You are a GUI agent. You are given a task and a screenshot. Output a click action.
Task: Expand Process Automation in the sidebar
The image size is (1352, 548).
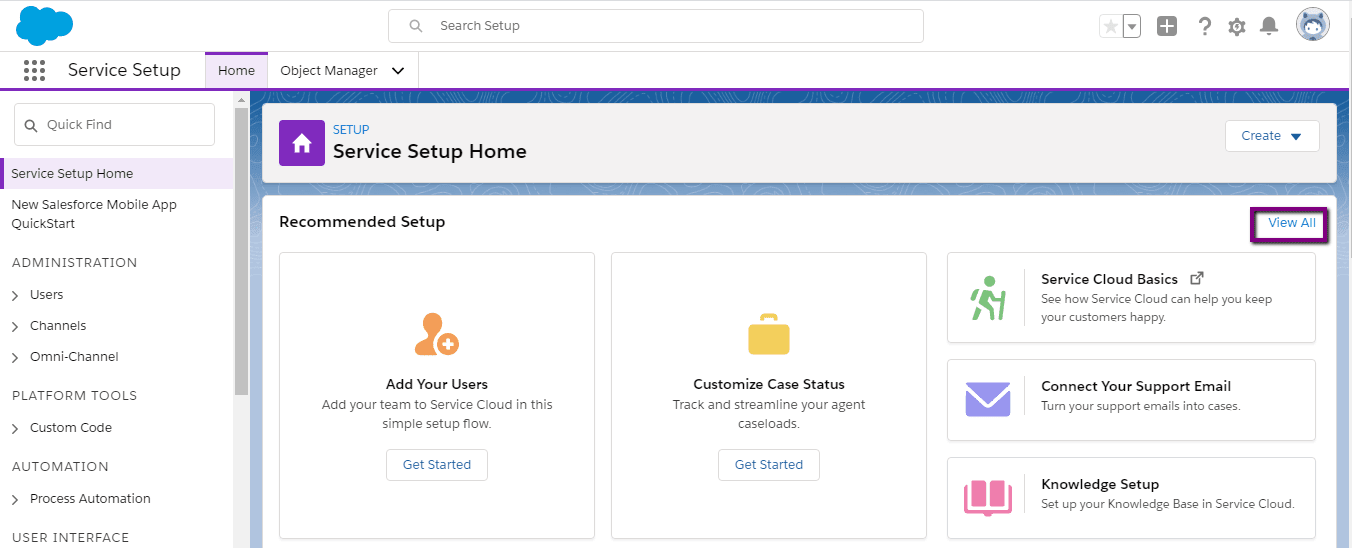15,499
